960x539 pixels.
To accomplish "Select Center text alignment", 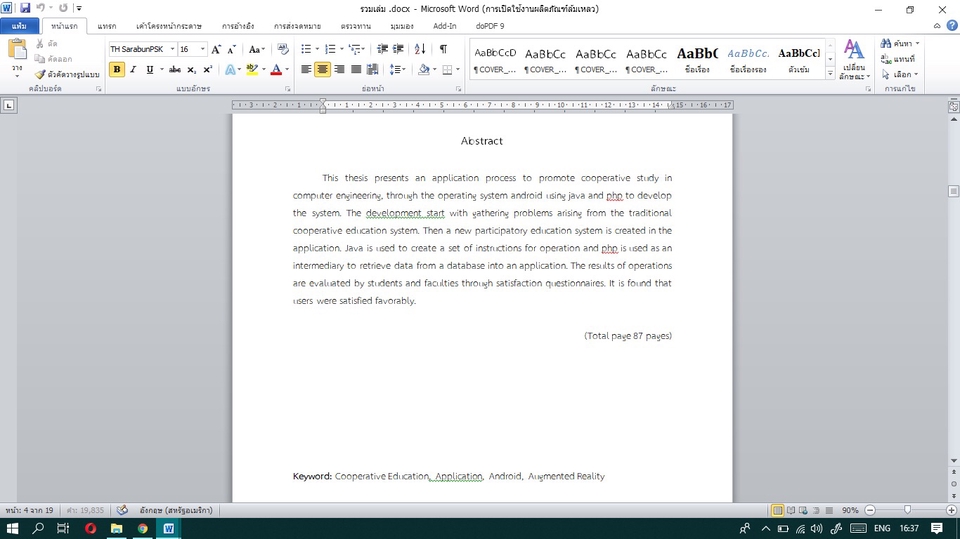I will pos(323,69).
